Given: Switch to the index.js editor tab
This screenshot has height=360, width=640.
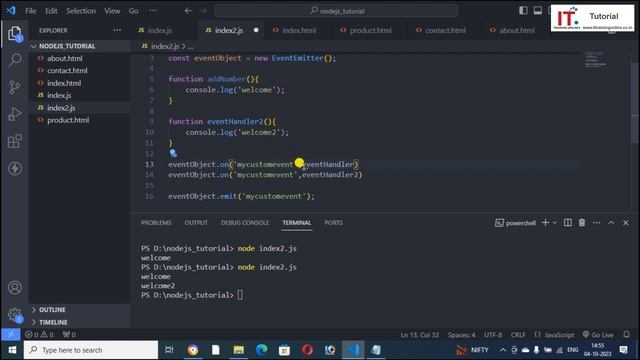Looking at the screenshot, I should point(160,30).
